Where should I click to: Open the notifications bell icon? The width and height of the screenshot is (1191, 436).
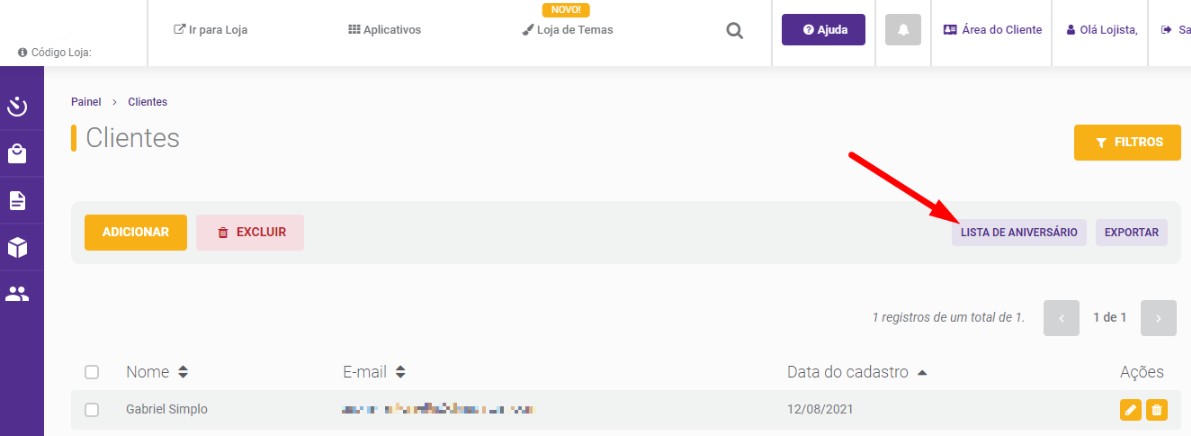(903, 30)
